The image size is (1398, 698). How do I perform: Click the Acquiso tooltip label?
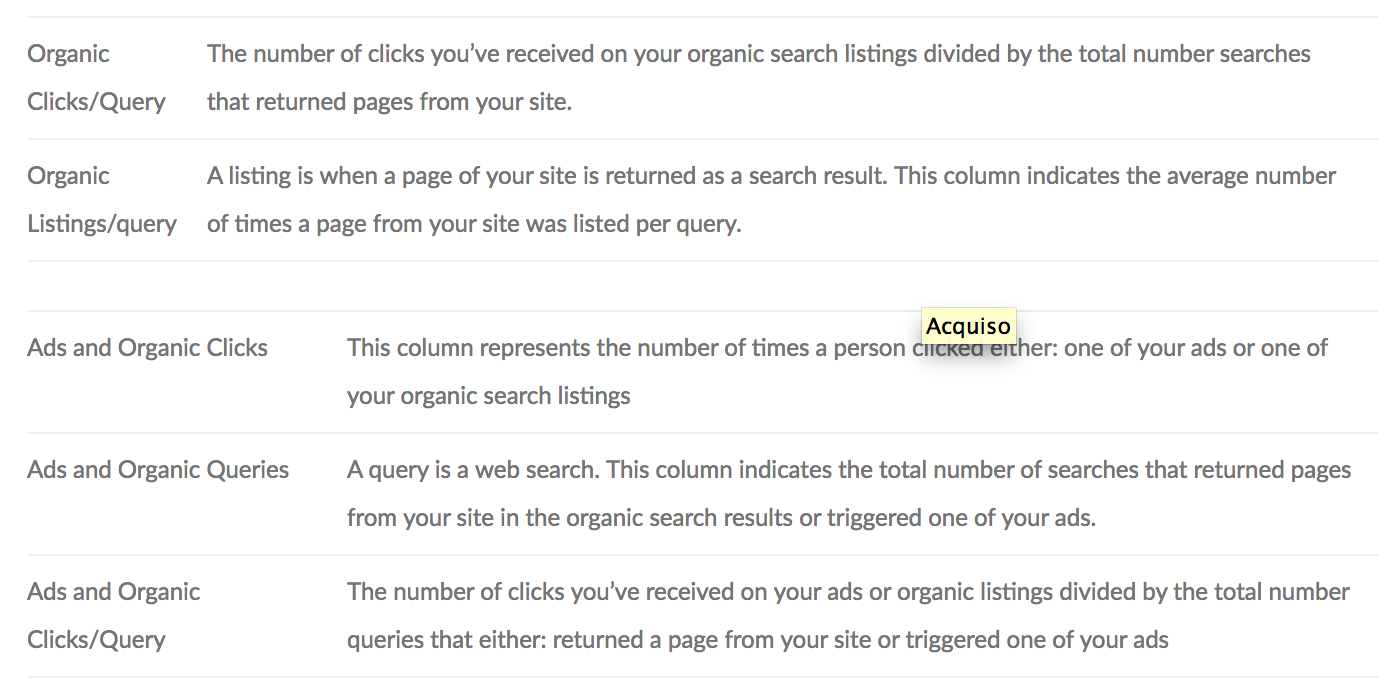click(968, 326)
